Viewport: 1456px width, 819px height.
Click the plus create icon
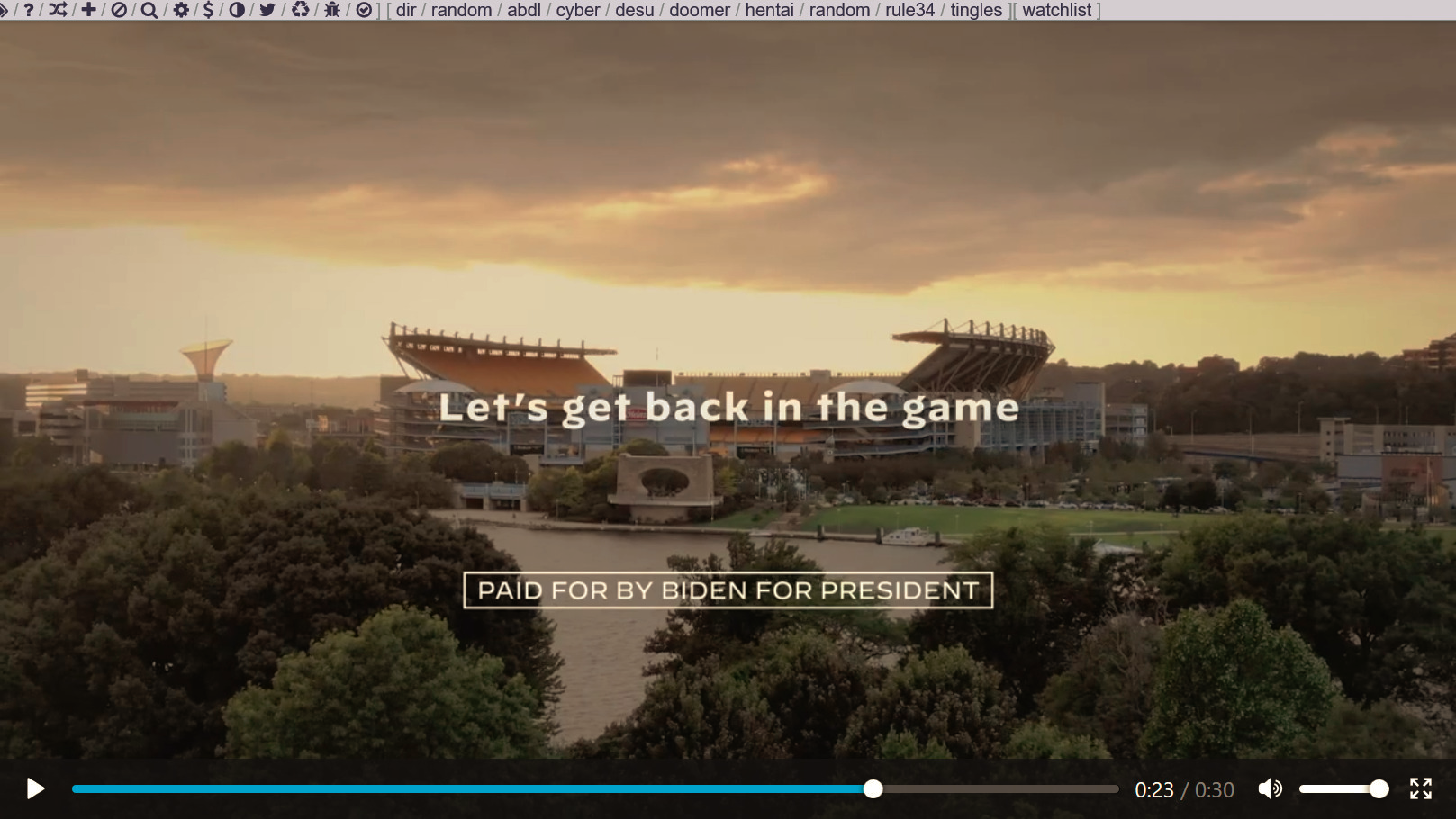point(88,10)
